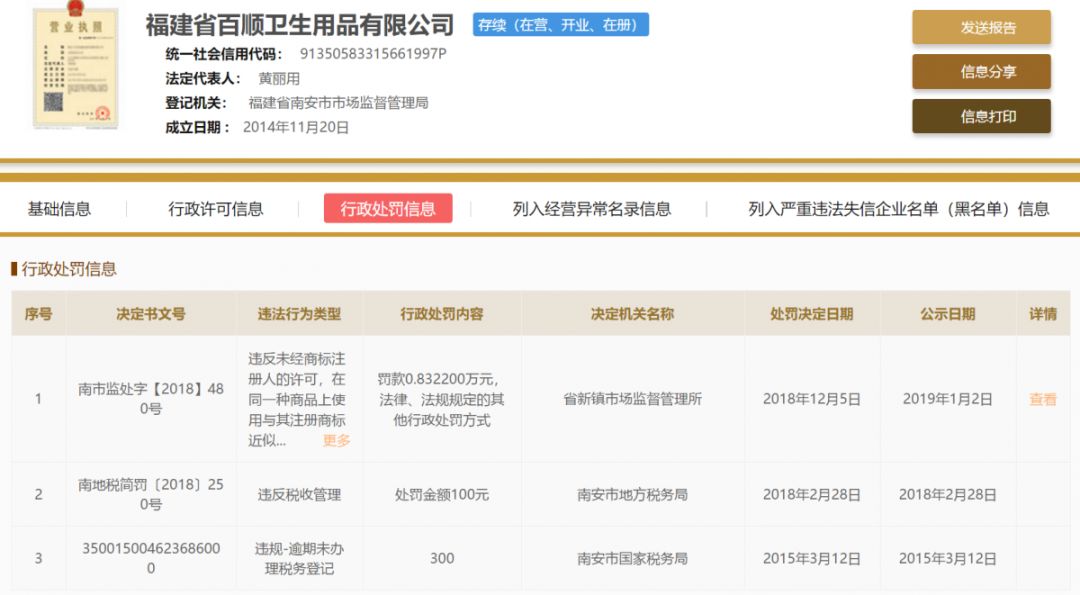Click the 决定书文号 column header

(x=151, y=314)
